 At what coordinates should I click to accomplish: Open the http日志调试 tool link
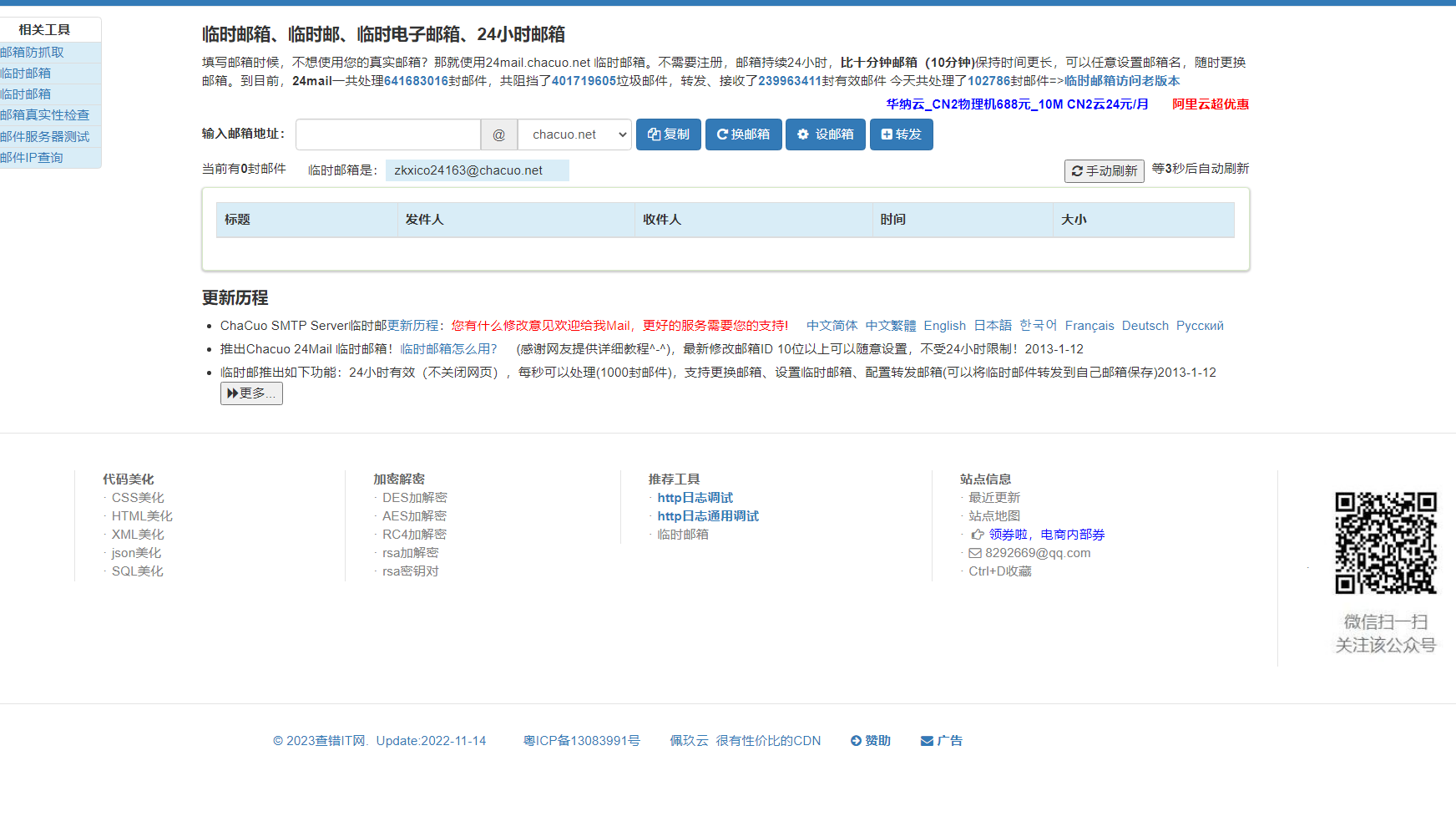tap(695, 498)
